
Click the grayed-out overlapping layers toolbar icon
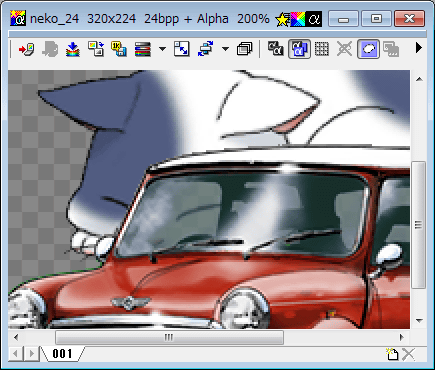(x=391, y=49)
